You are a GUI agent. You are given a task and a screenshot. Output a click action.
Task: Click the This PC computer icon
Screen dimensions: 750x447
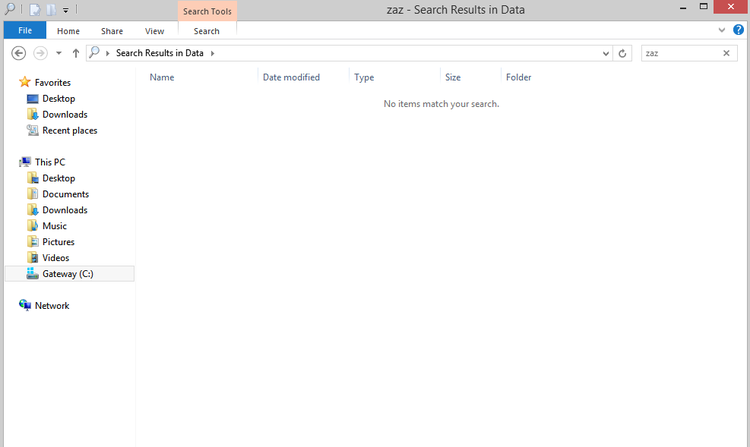pyautogui.click(x=25, y=162)
